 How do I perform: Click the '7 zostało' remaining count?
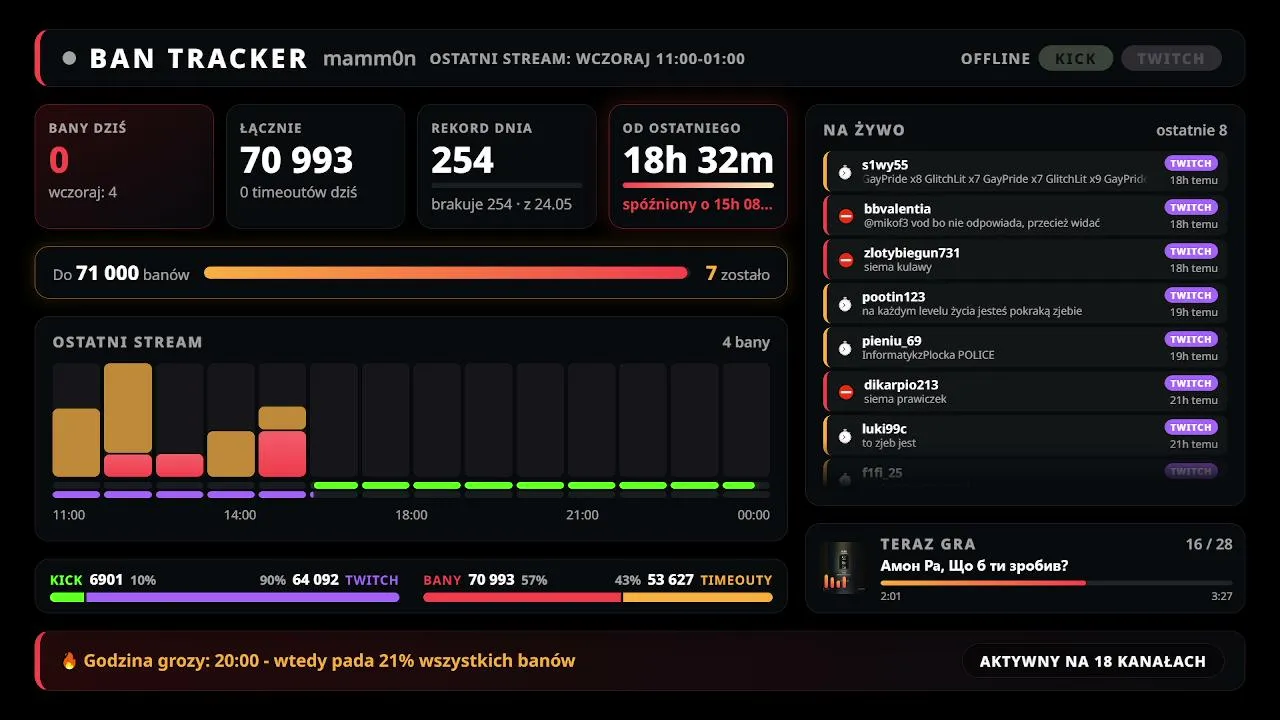[738, 273]
